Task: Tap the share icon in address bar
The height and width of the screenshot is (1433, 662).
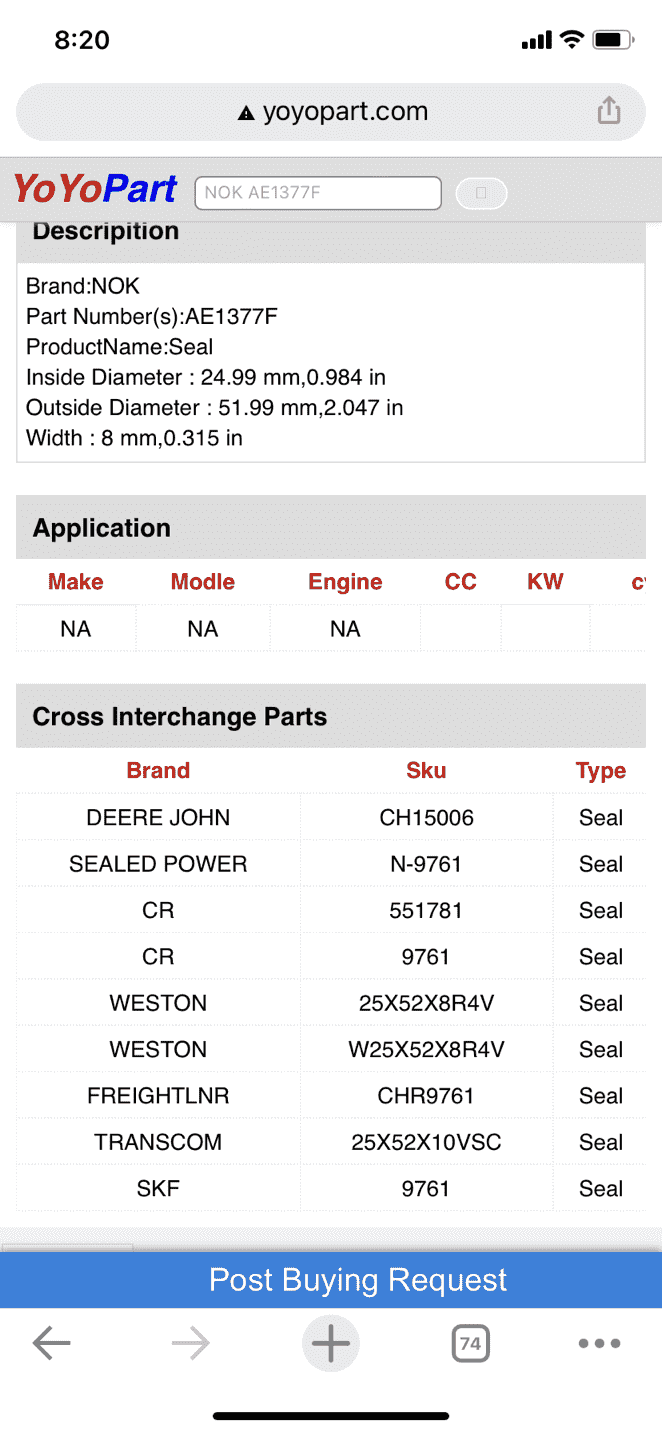Action: pyautogui.click(x=609, y=111)
